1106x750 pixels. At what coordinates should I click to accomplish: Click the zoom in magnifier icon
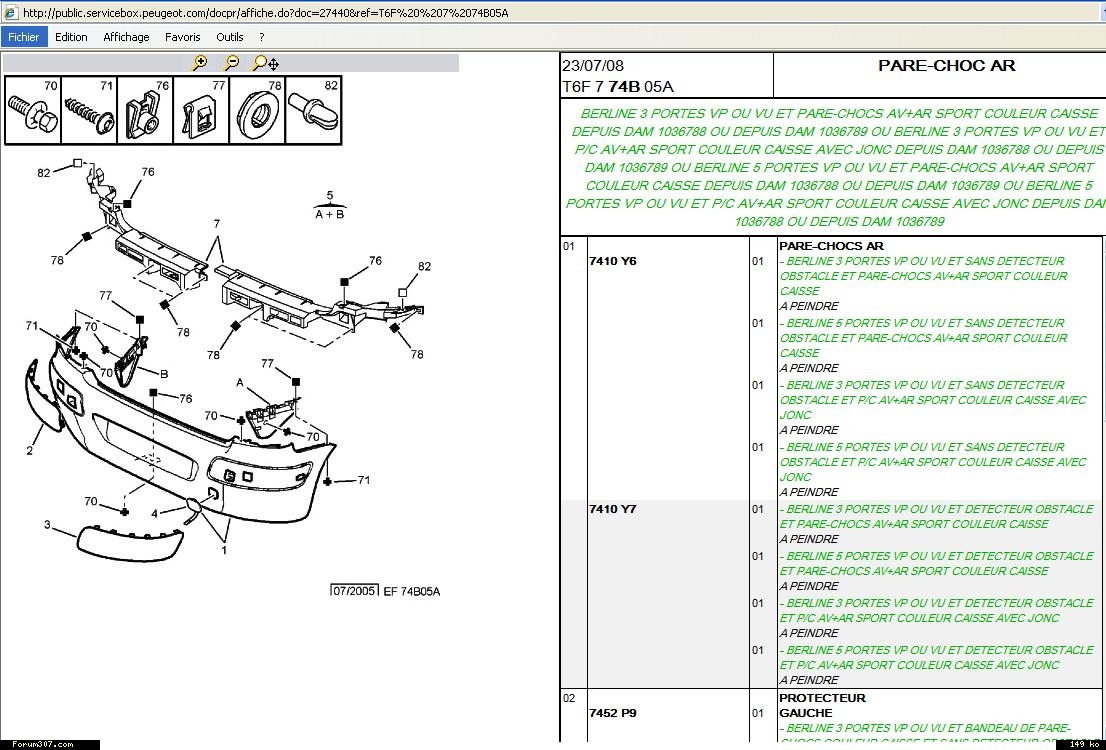pyautogui.click(x=200, y=63)
